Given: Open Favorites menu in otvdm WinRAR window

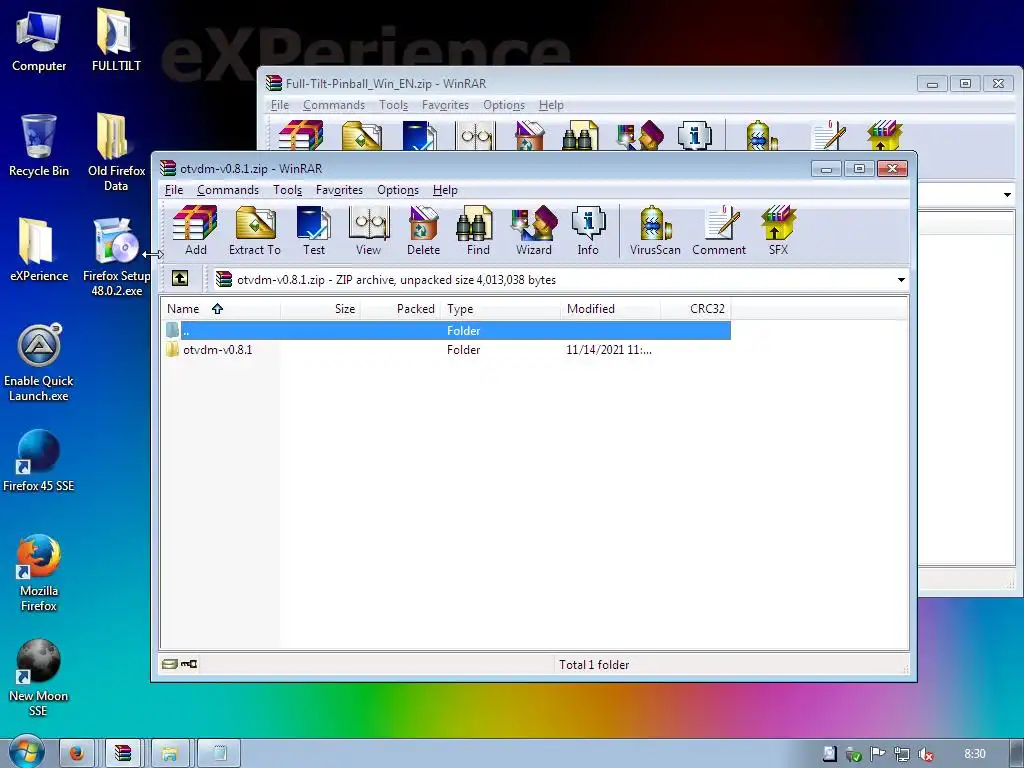Looking at the screenshot, I should point(339,189).
